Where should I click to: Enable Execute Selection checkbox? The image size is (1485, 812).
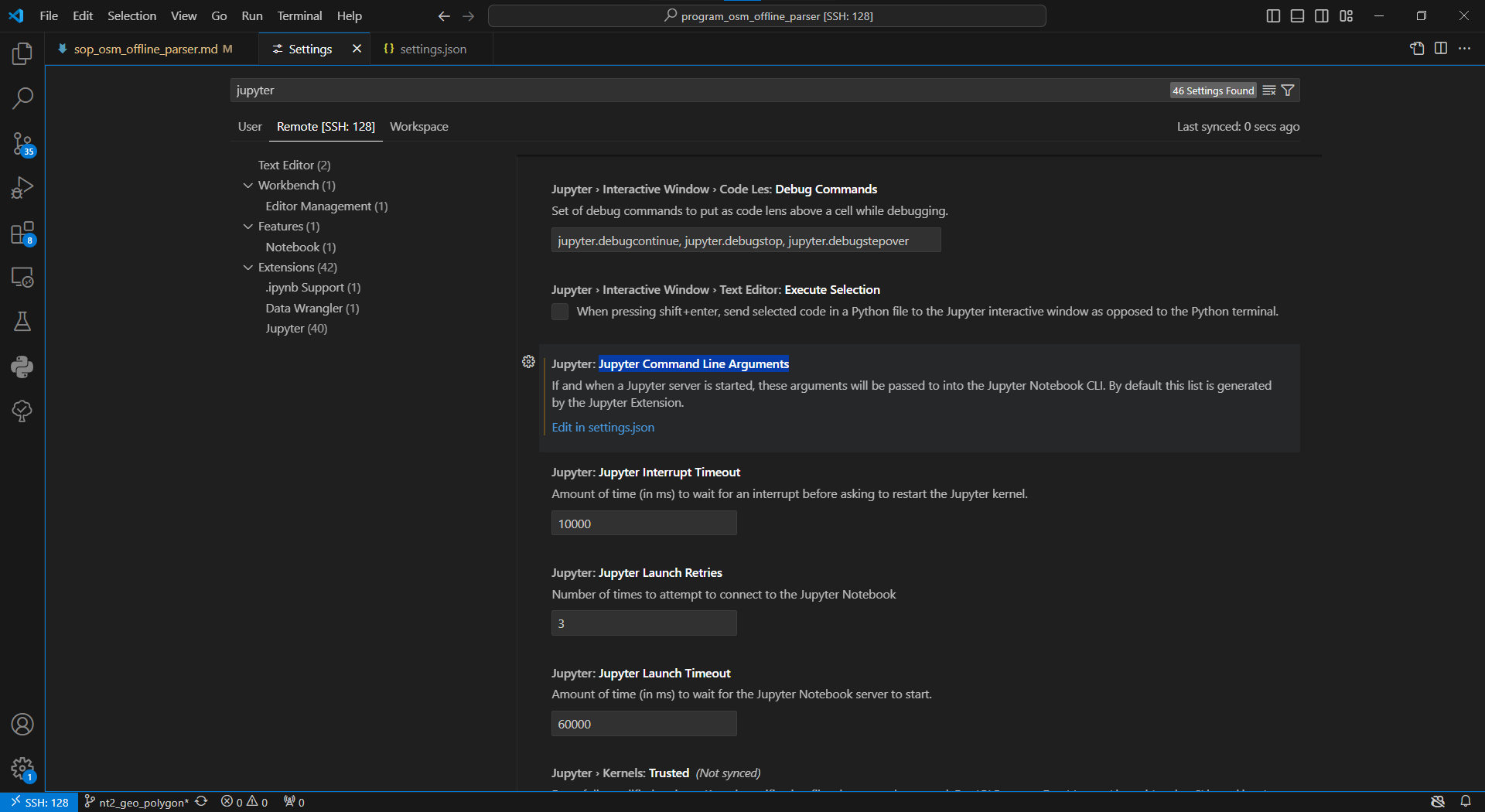560,312
